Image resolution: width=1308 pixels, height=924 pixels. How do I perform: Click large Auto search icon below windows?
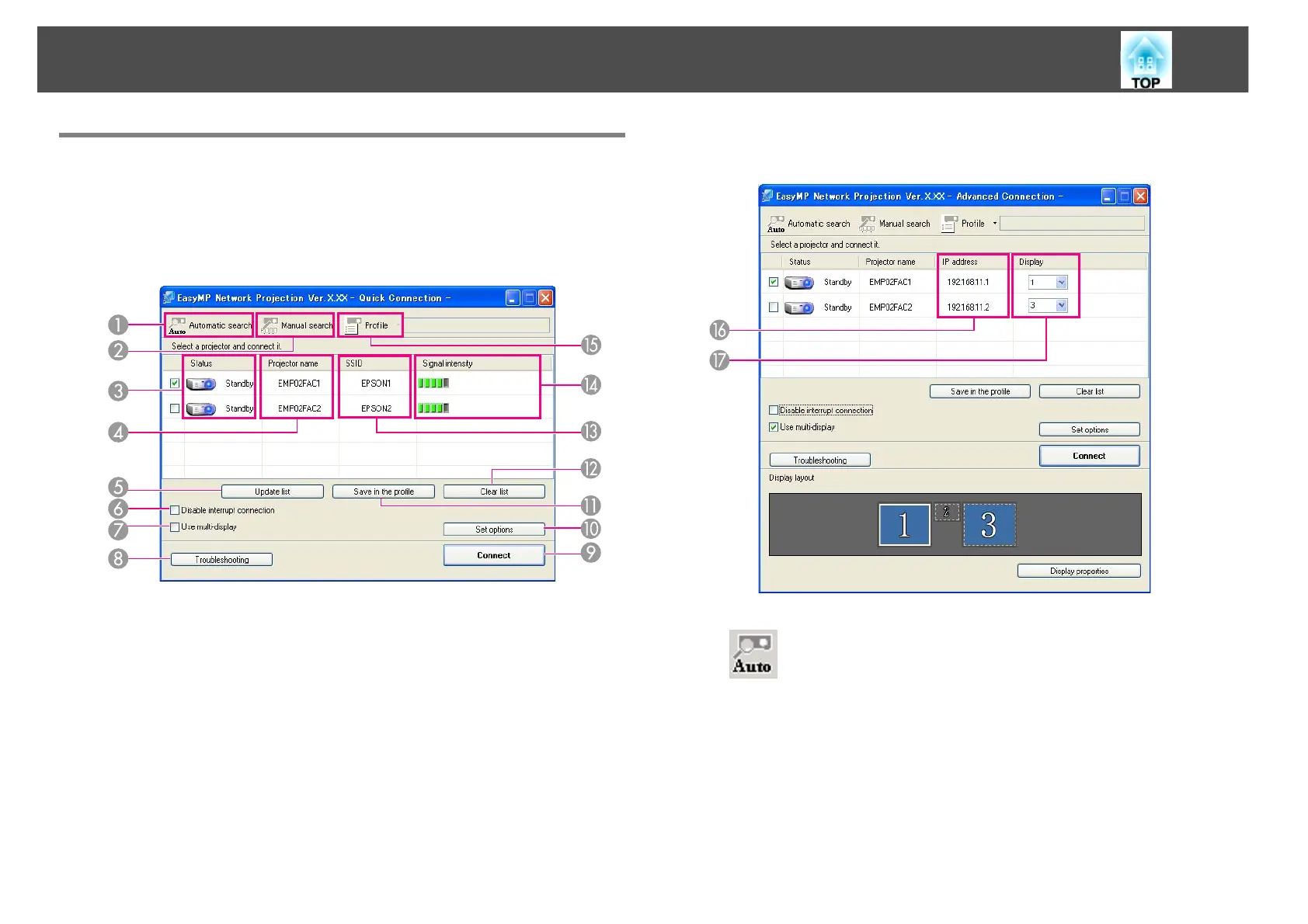click(753, 654)
